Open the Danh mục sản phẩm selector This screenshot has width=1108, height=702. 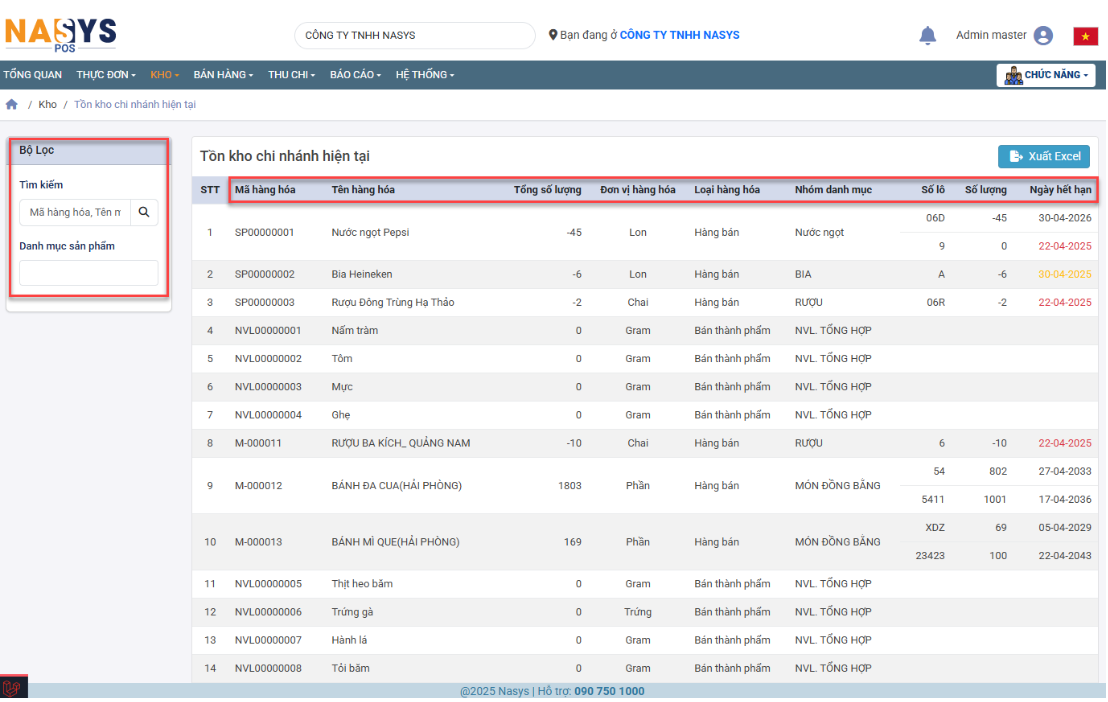[x=88, y=273]
